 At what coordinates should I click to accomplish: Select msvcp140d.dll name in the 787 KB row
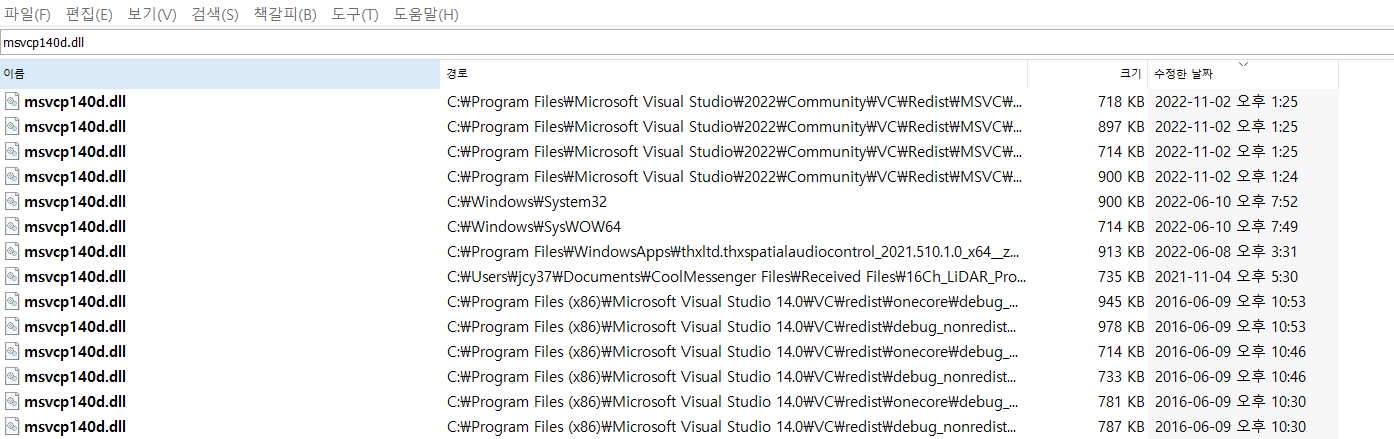(x=75, y=426)
